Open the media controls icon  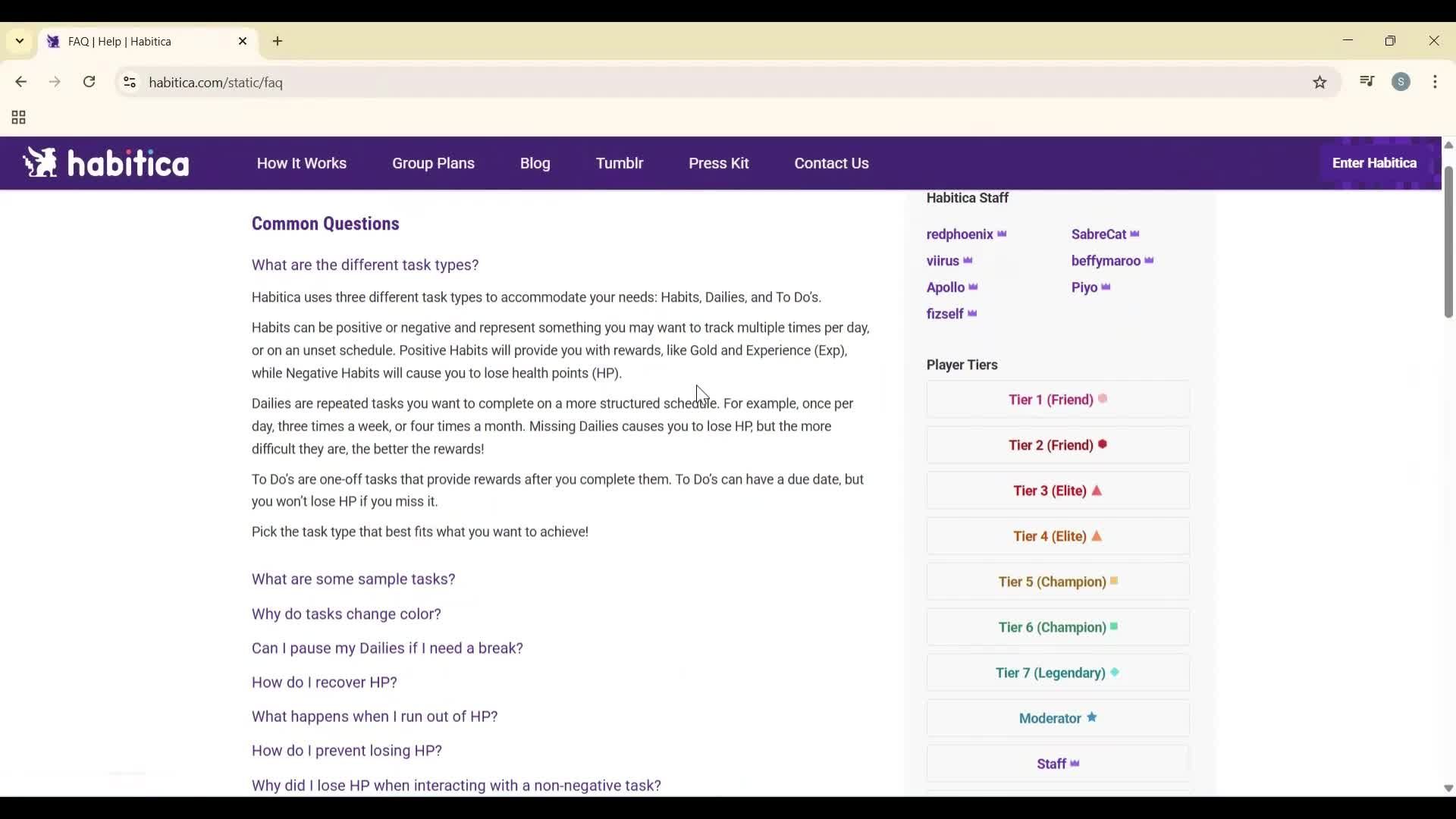[1367, 82]
